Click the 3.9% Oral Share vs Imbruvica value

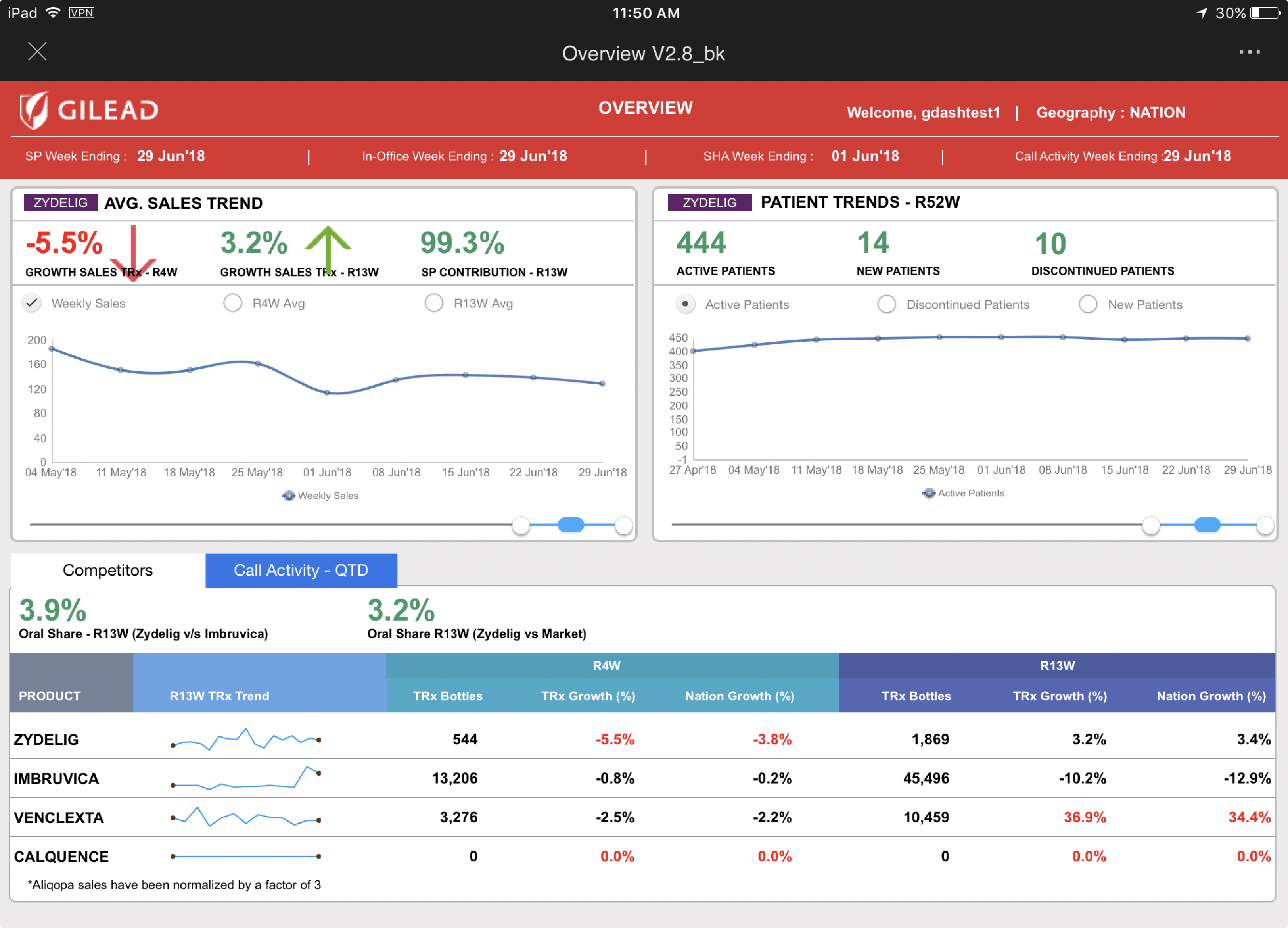pos(53,610)
